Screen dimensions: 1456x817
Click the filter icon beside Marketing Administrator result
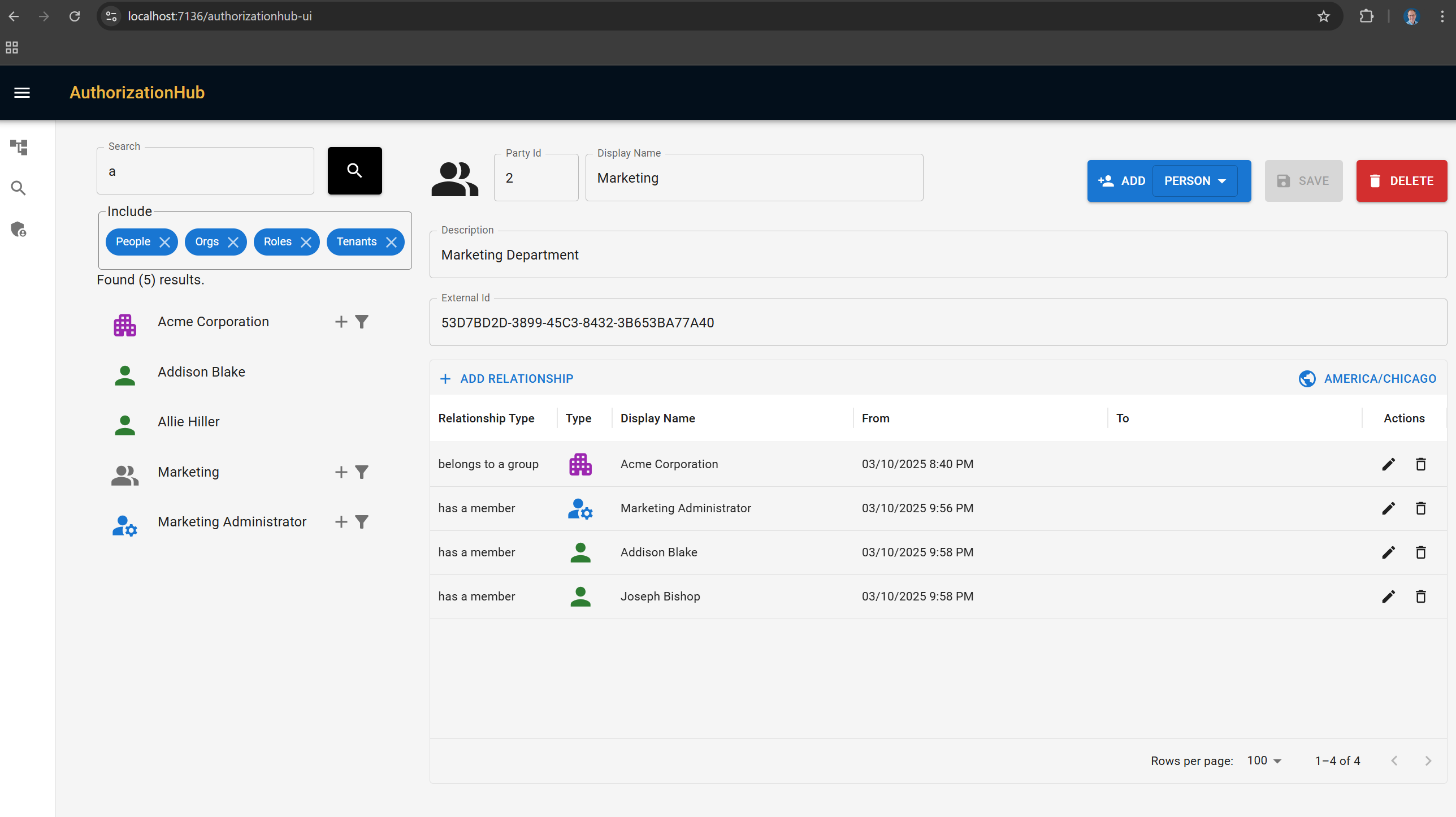coord(362,522)
